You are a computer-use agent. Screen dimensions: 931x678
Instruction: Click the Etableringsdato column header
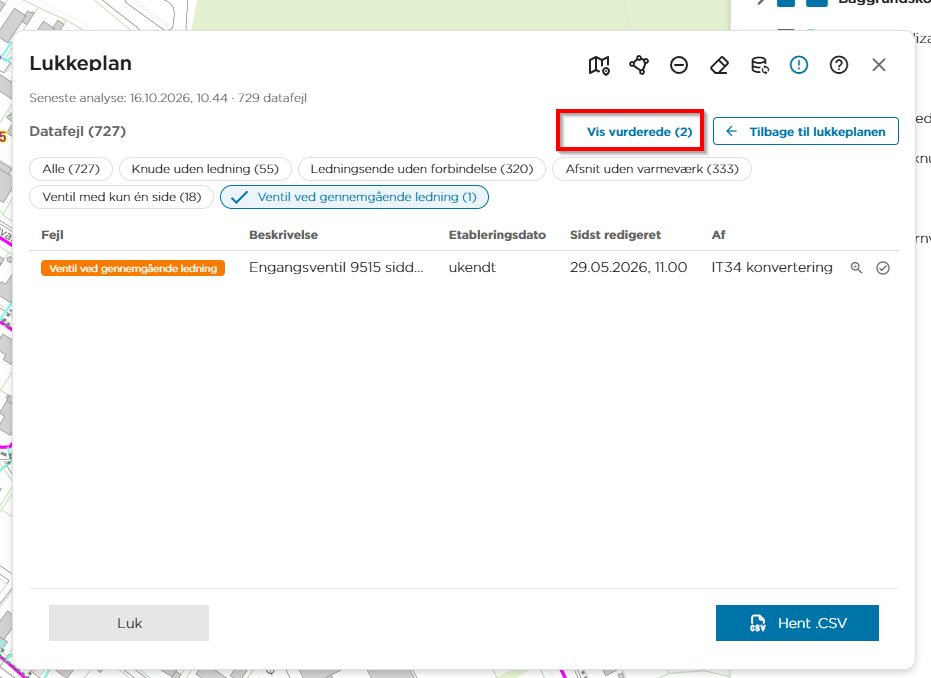click(497, 235)
